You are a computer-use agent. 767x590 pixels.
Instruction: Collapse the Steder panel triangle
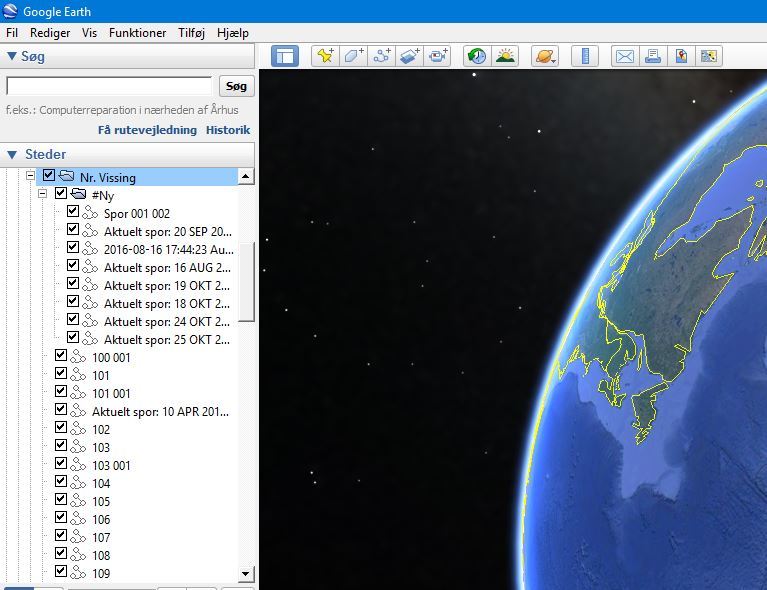click(12, 155)
